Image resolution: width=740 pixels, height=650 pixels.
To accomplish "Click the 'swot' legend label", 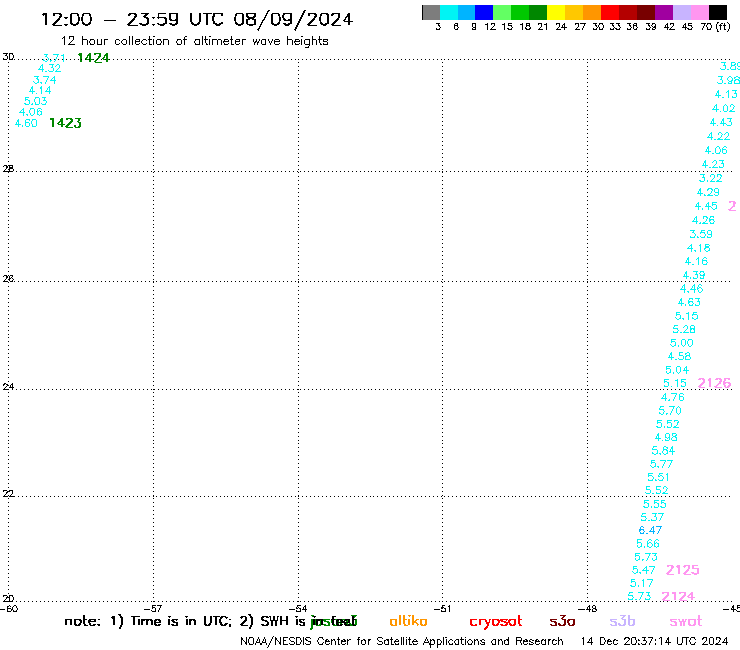I will 686,621.
